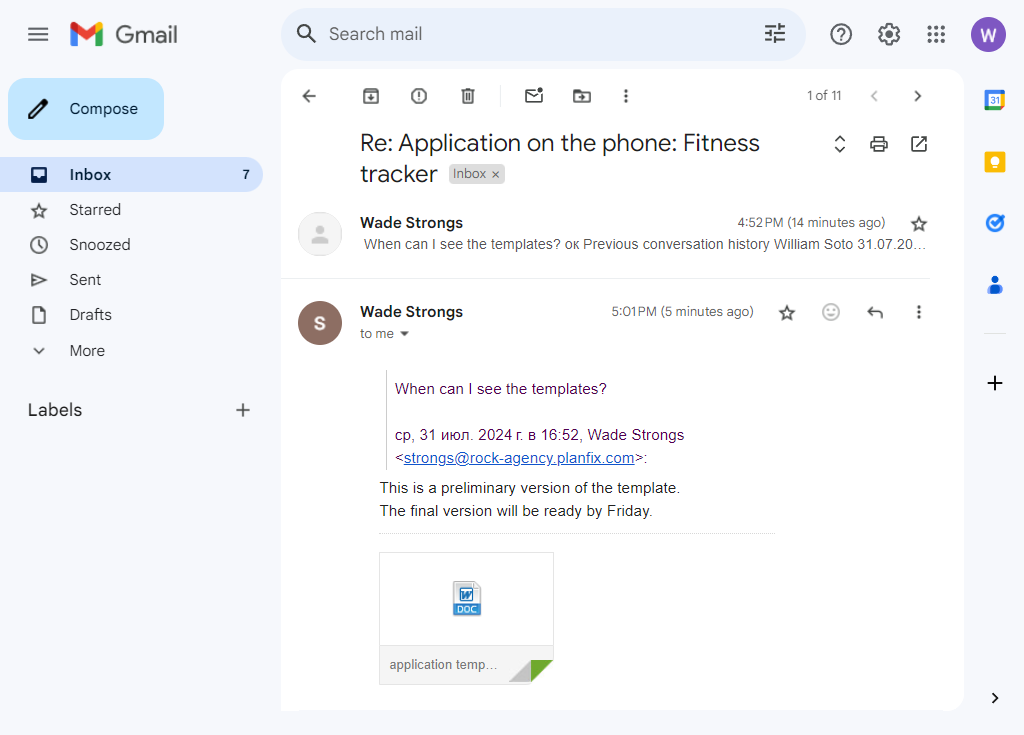Image resolution: width=1024 pixels, height=735 pixels.
Task: Open the Google Keep side panel
Action: [x=995, y=162]
